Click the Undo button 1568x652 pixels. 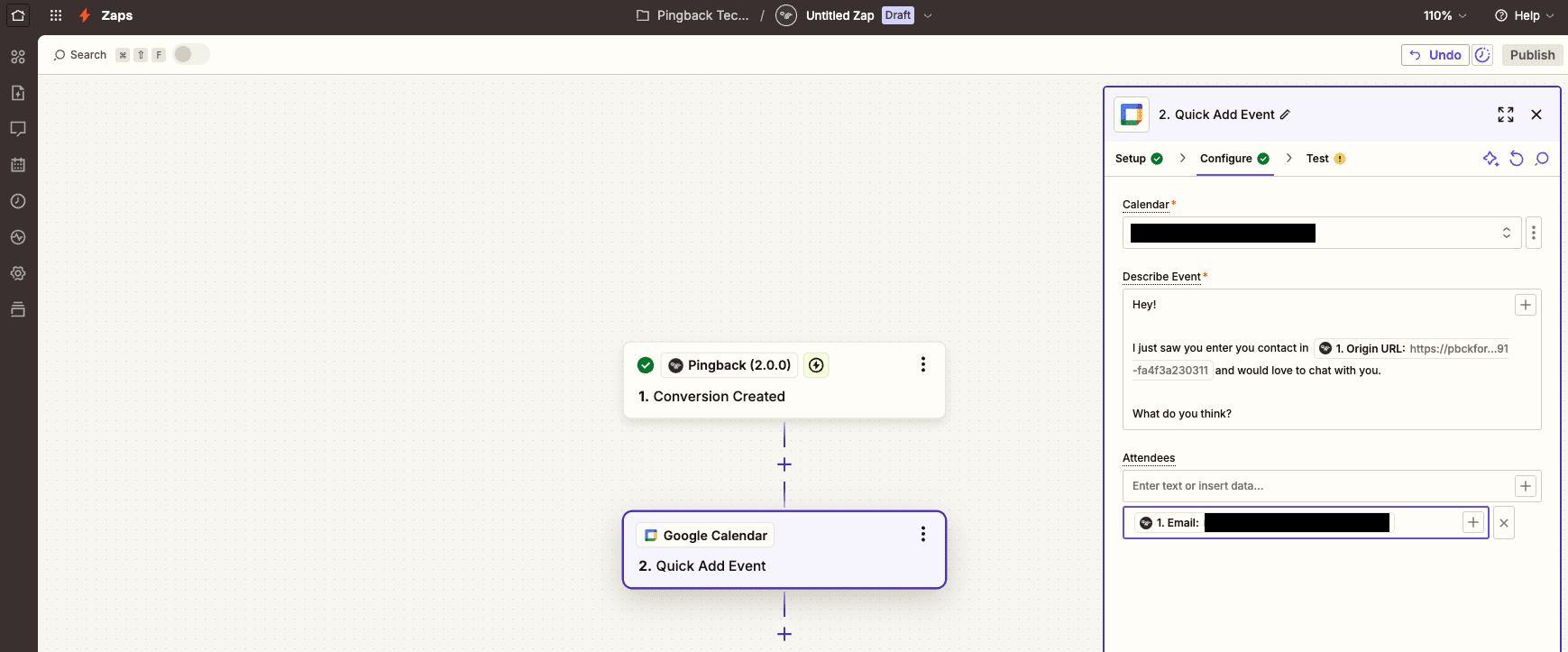[x=1435, y=55]
